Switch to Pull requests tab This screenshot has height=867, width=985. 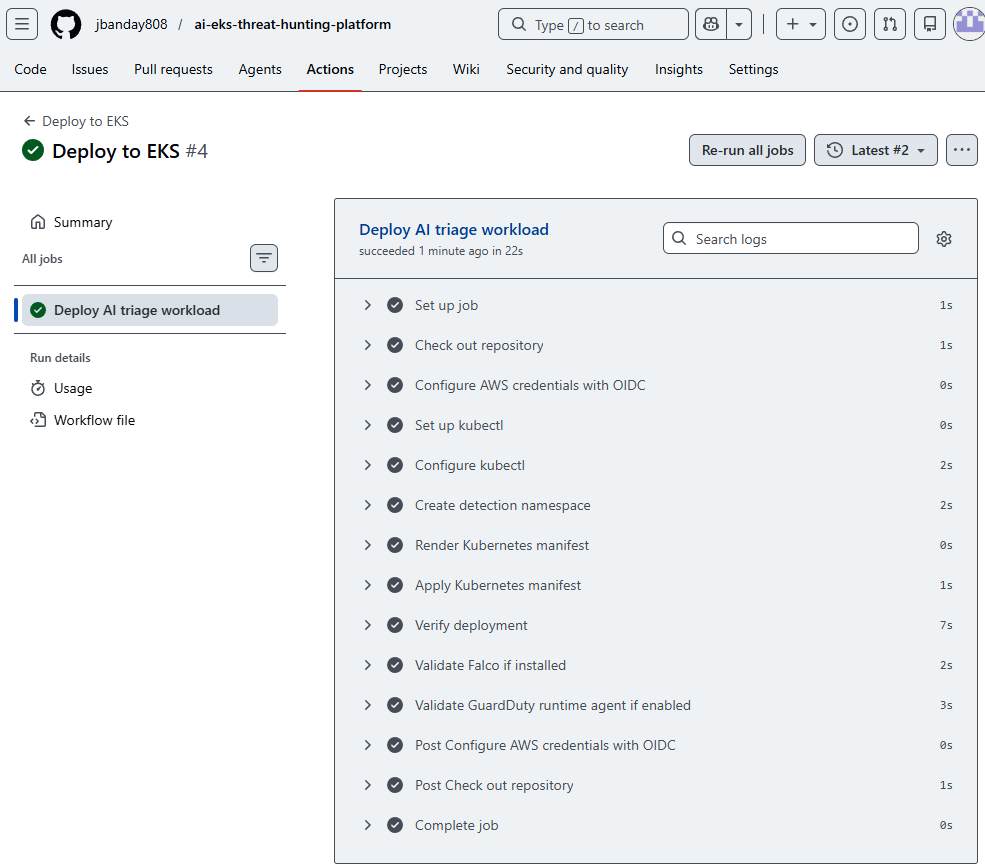click(173, 69)
